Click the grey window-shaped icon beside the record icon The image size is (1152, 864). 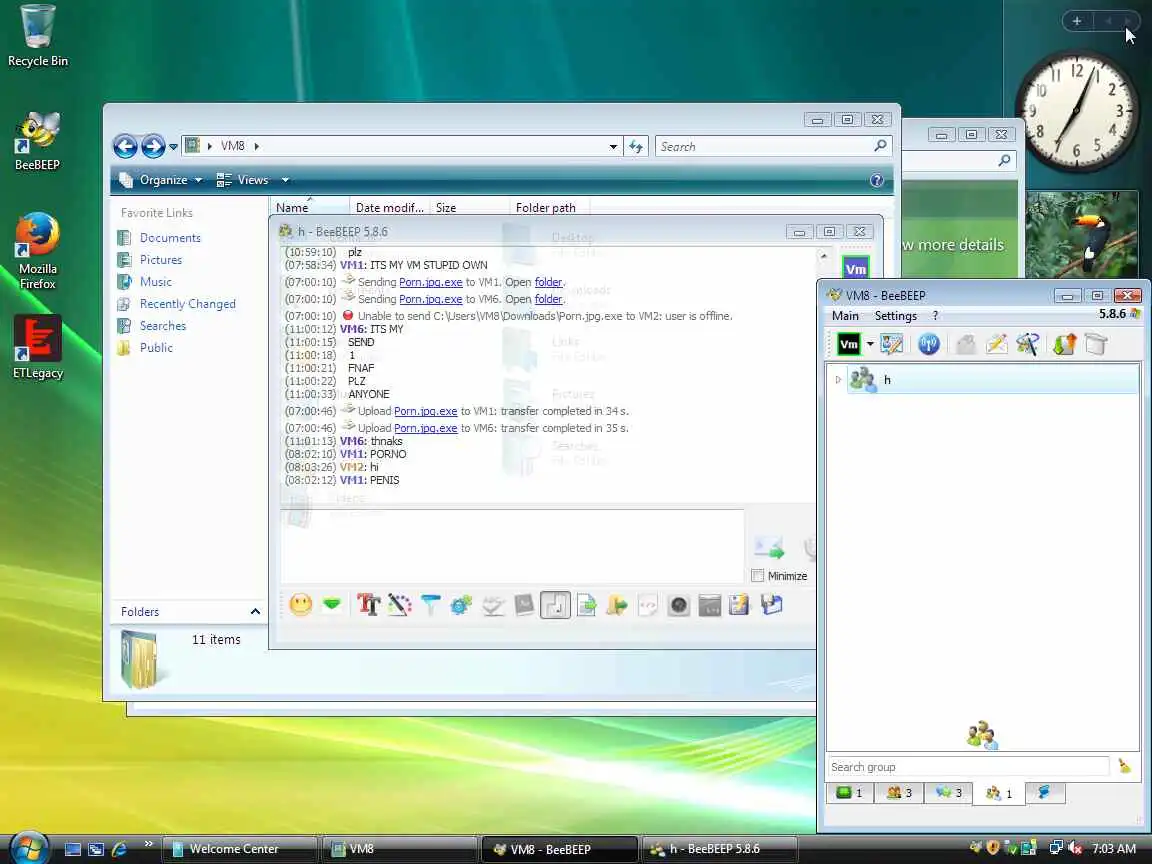[x=710, y=605]
